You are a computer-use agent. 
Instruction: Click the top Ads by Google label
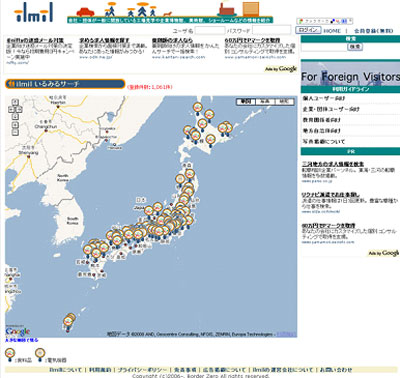(281, 69)
